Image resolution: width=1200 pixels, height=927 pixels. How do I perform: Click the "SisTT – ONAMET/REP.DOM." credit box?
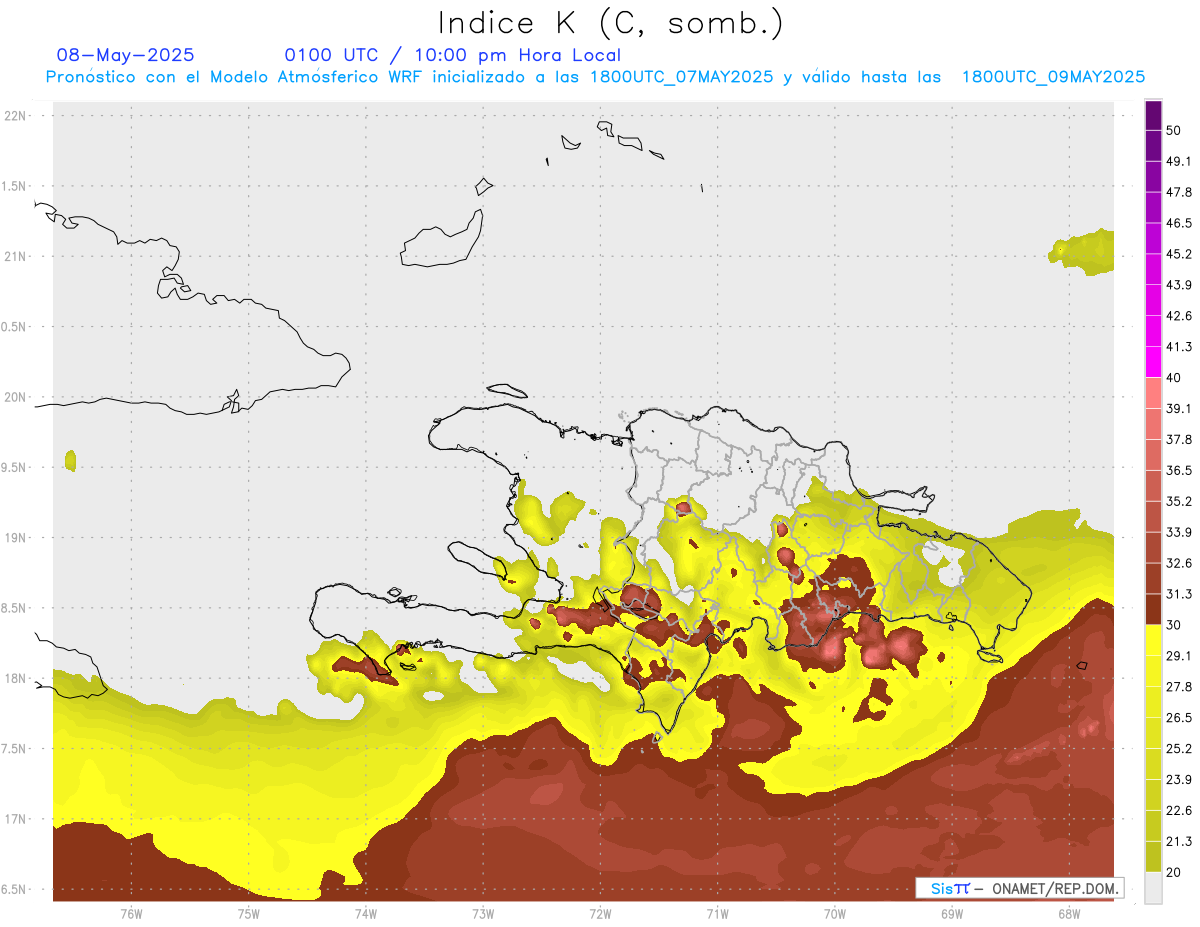(x=1019, y=888)
